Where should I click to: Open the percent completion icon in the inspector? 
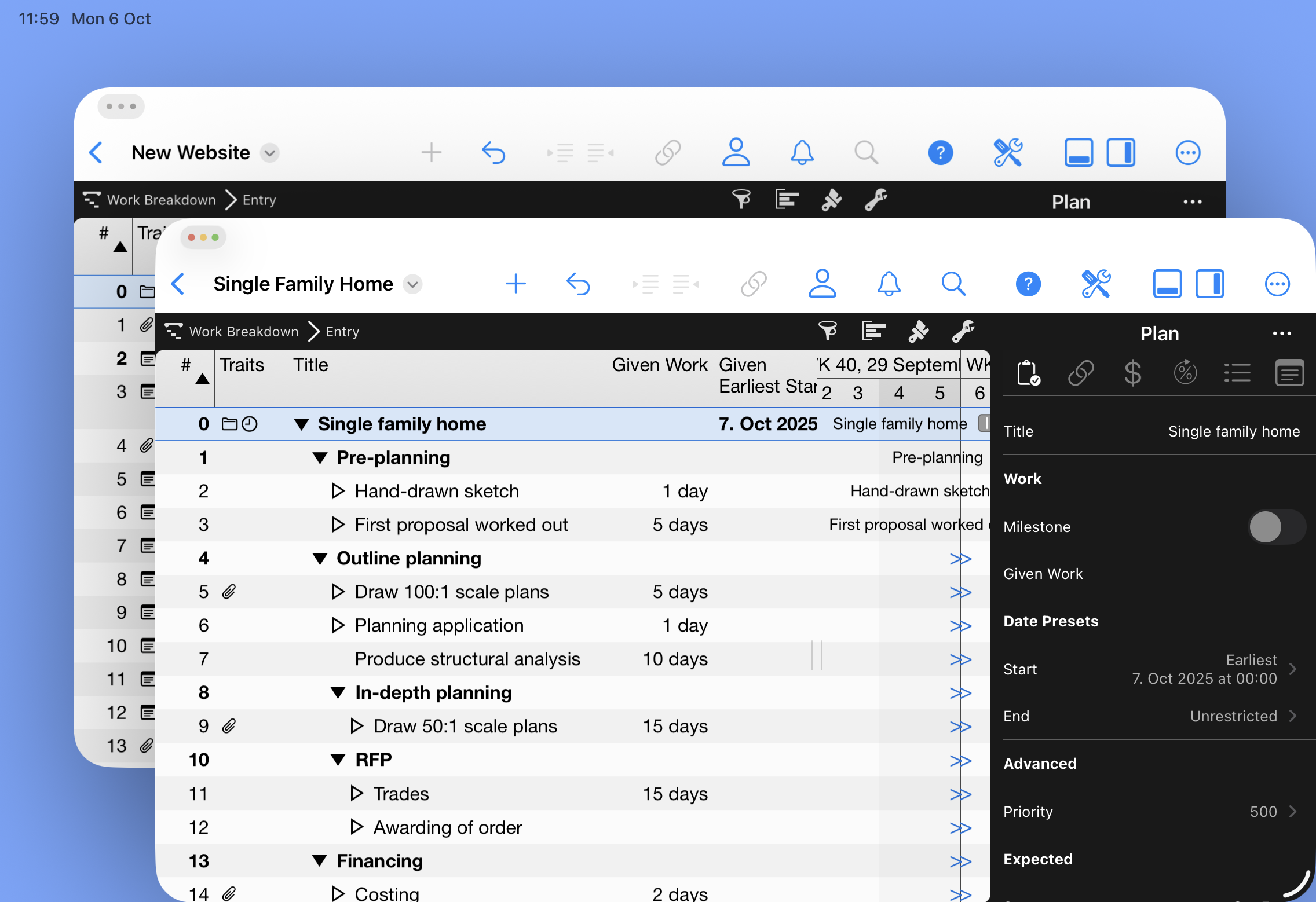[x=1185, y=372]
